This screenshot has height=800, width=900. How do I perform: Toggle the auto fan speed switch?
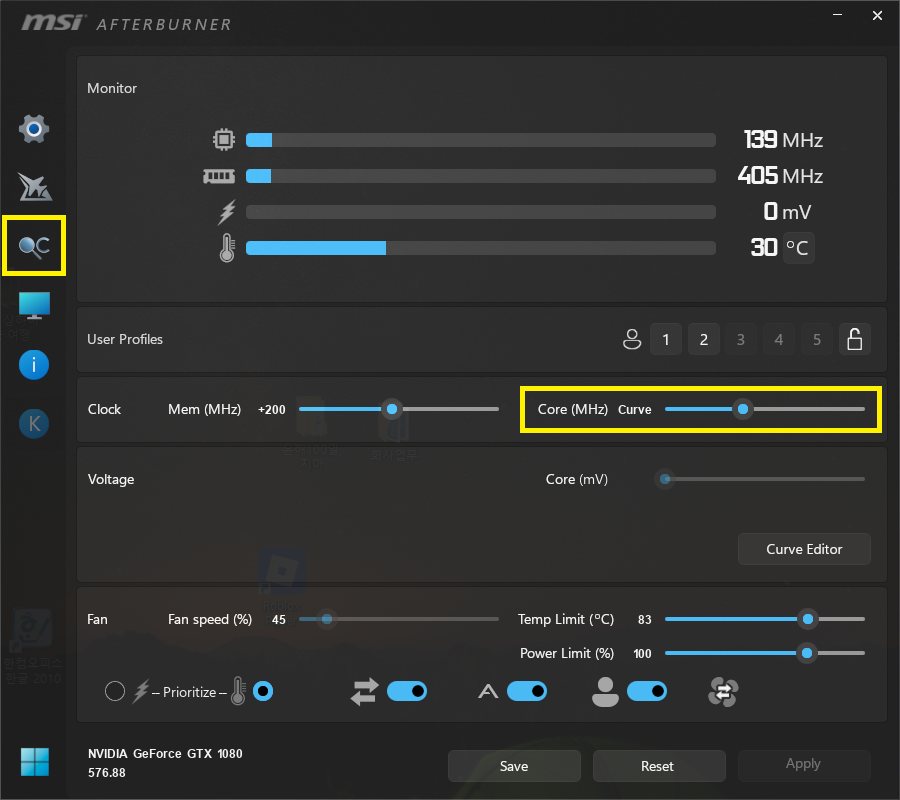[527, 692]
